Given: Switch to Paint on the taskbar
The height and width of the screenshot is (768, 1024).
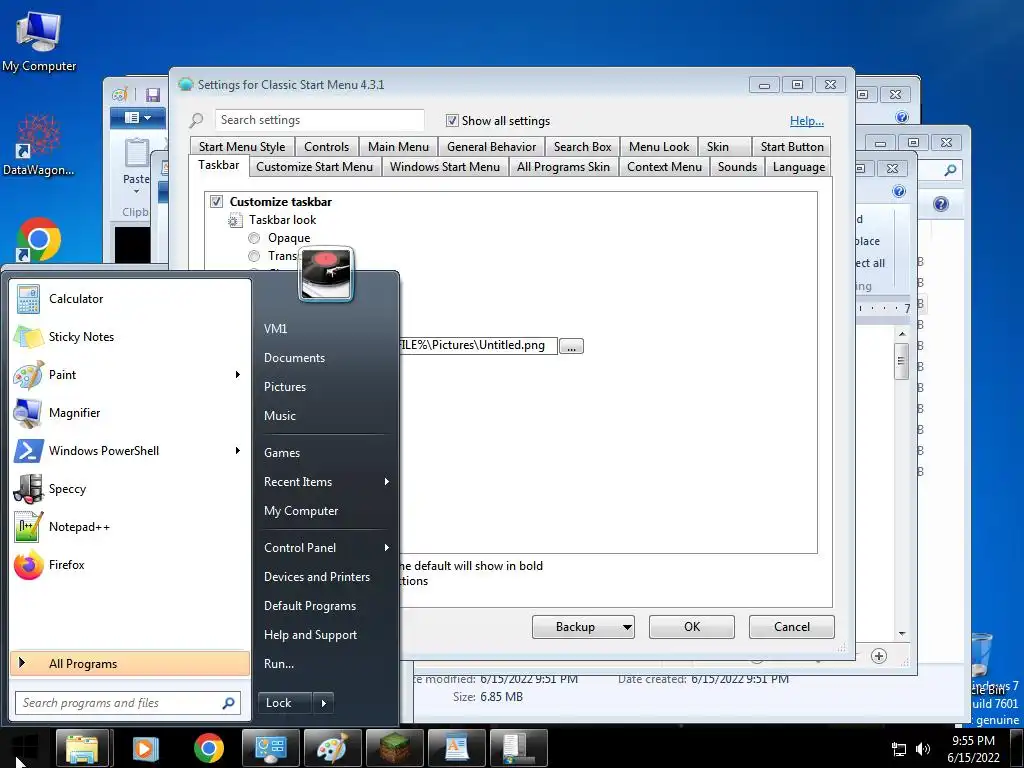Looking at the screenshot, I should point(332,748).
